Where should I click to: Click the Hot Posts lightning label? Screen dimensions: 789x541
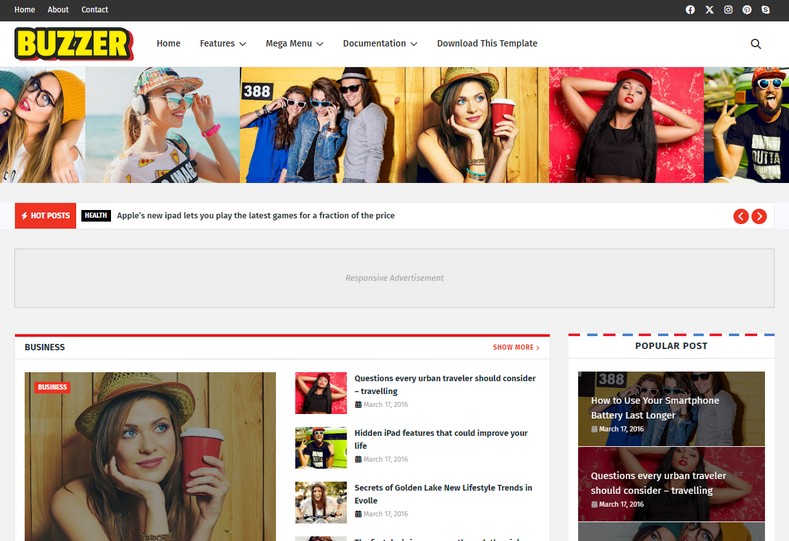coord(45,215)
